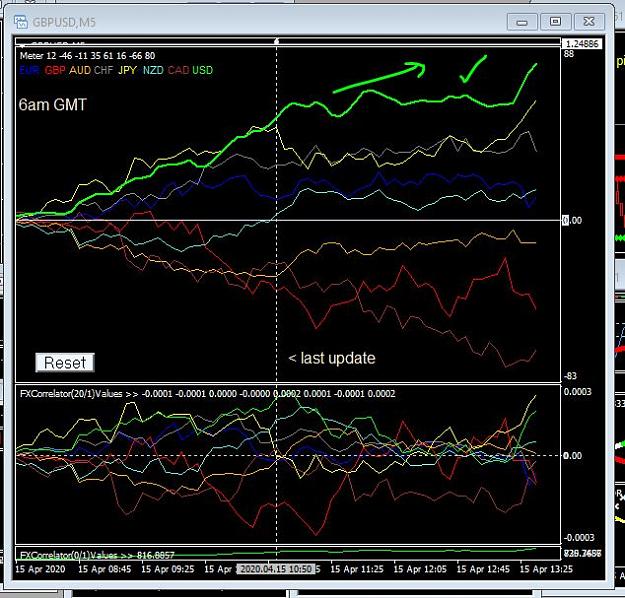Click the USD legend label
Image resolution: width=625 pixels, height=598 pixels.
(202, 71)
